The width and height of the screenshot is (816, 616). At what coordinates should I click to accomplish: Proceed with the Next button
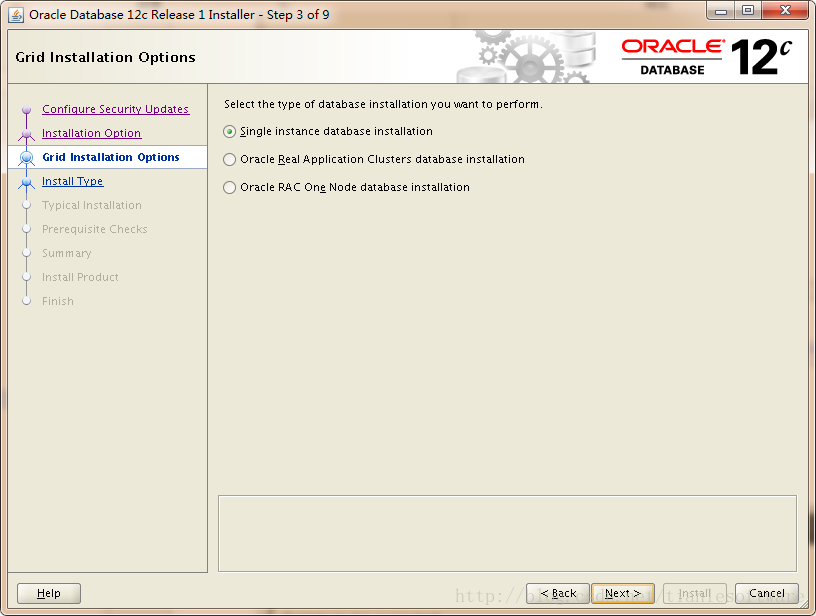click(x=623, y=593)
